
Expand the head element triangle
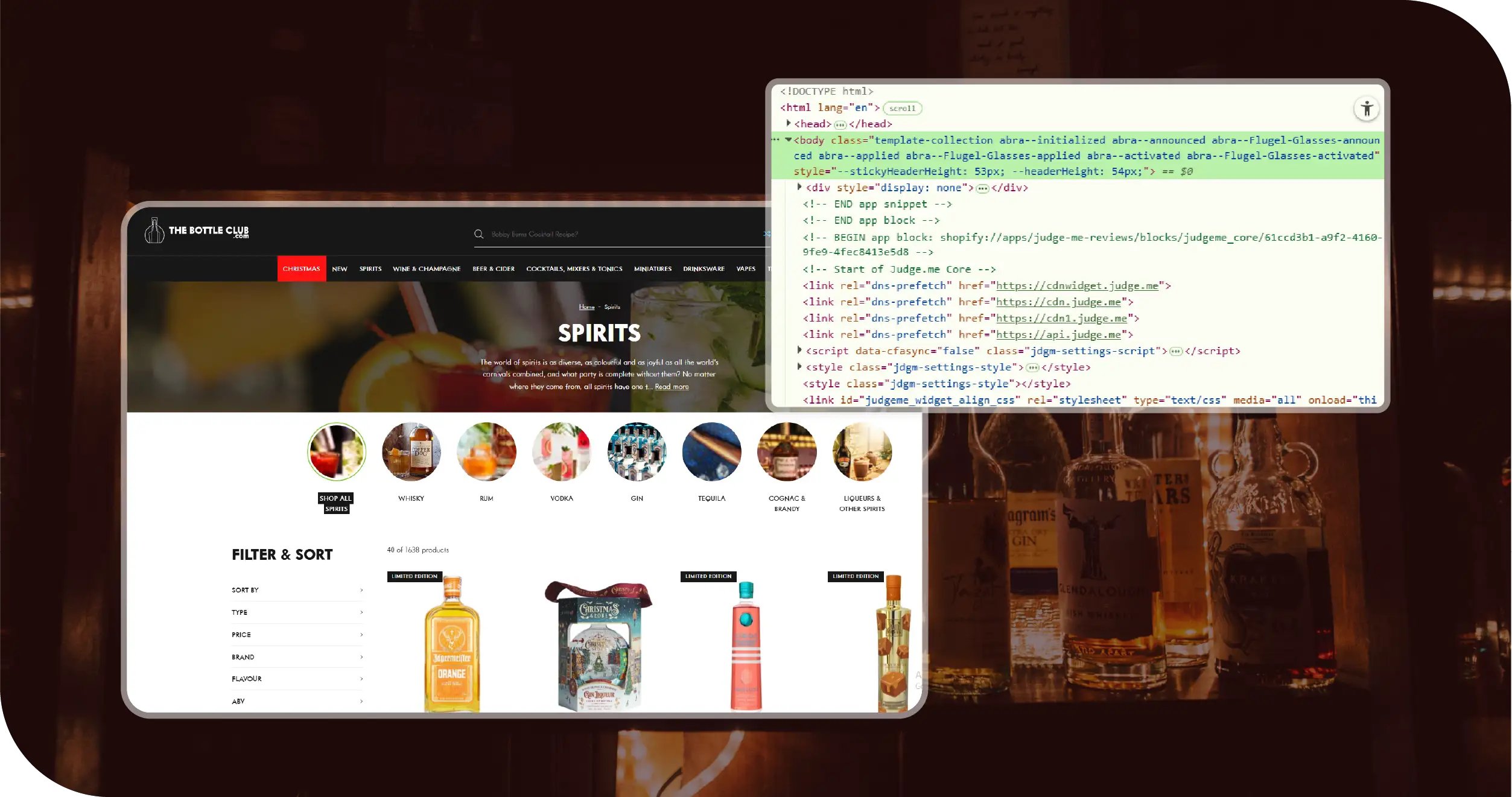(789, 123)
